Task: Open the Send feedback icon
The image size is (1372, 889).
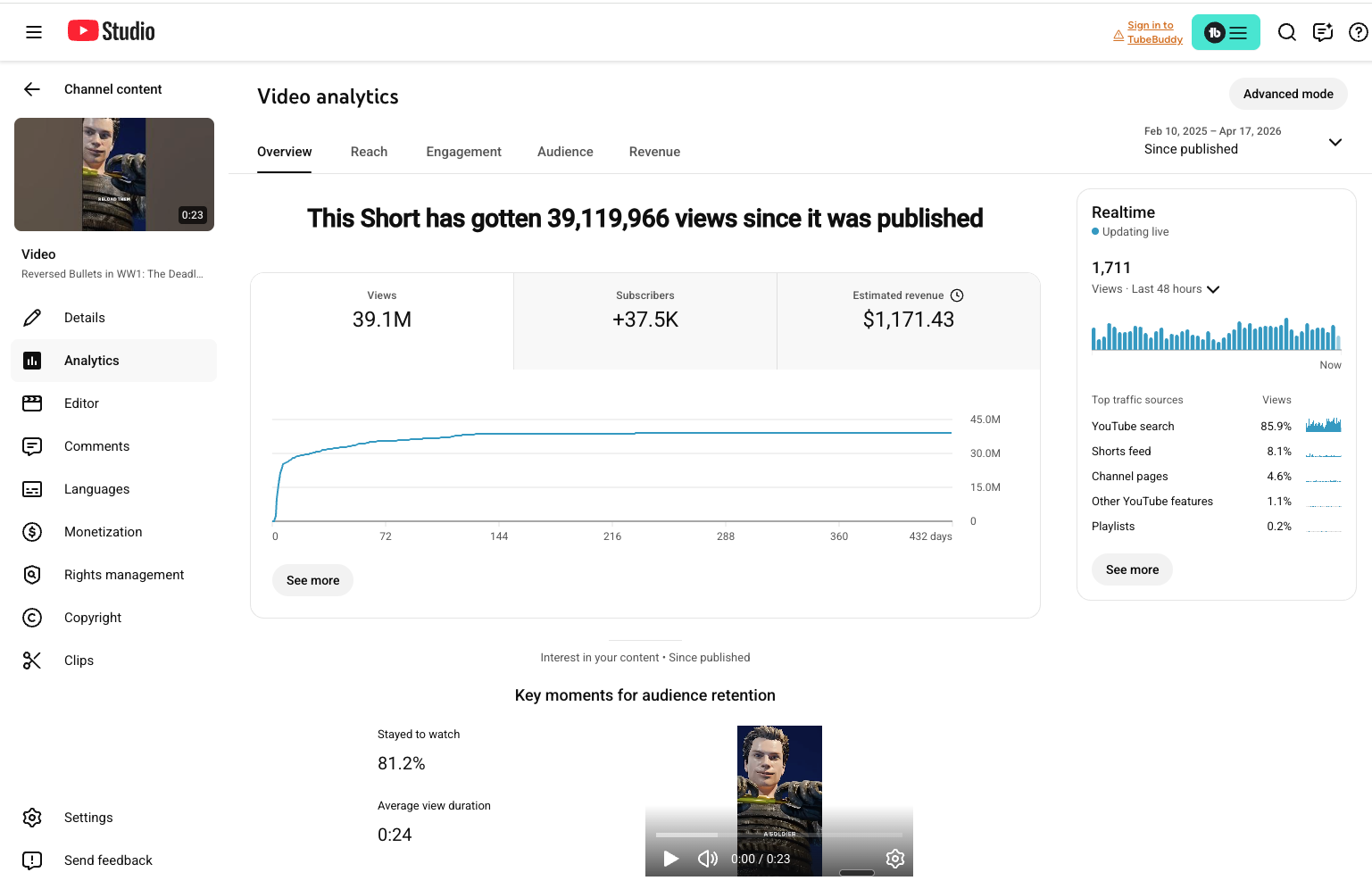Action: pyautogui.click(x=32, y=860)
